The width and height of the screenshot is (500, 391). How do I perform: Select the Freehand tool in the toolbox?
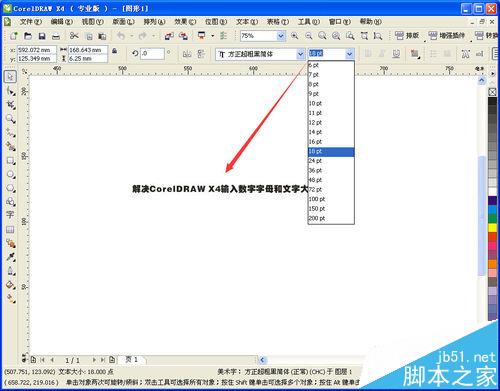[x=10, y=132]
